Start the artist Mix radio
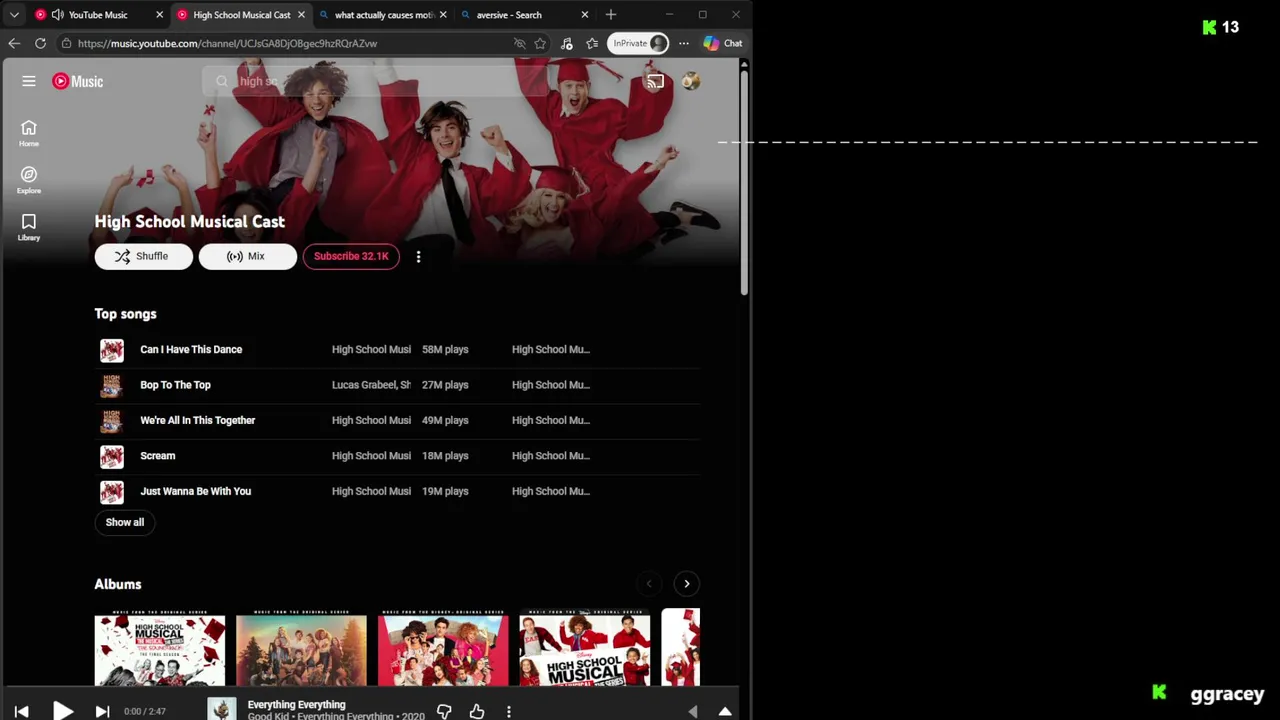 [x=247, y=257]
